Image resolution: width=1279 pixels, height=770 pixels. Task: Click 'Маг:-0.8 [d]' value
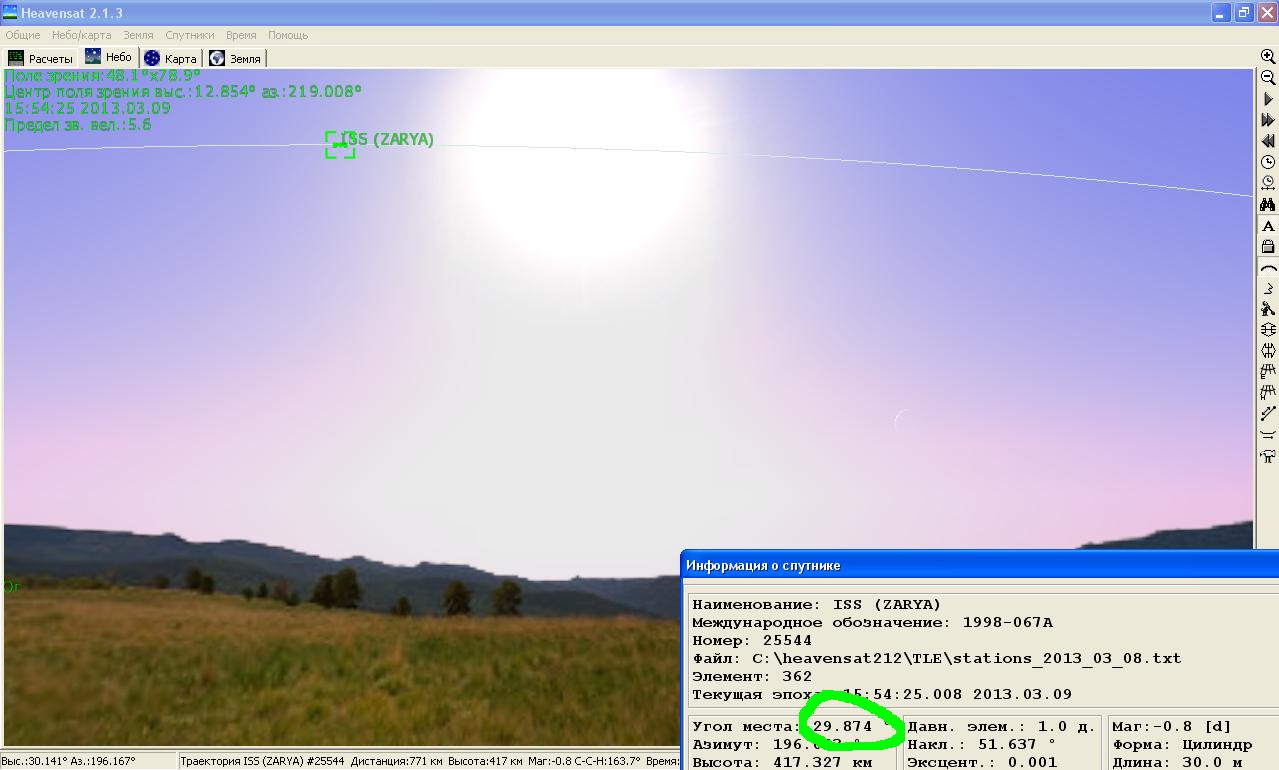coord(1172,726)
